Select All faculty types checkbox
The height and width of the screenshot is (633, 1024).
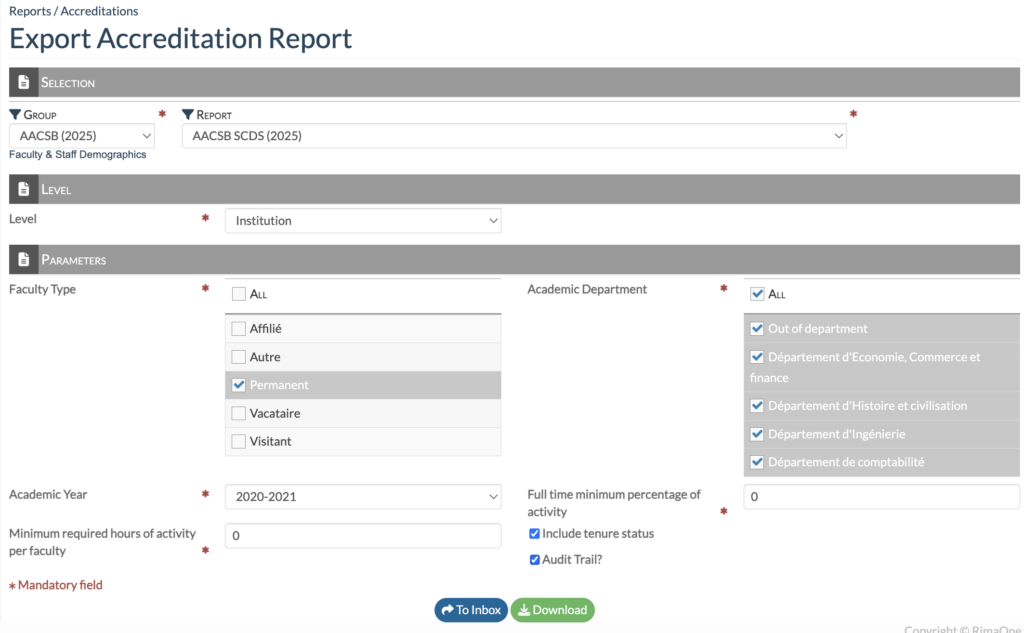(x=238, y=294)
